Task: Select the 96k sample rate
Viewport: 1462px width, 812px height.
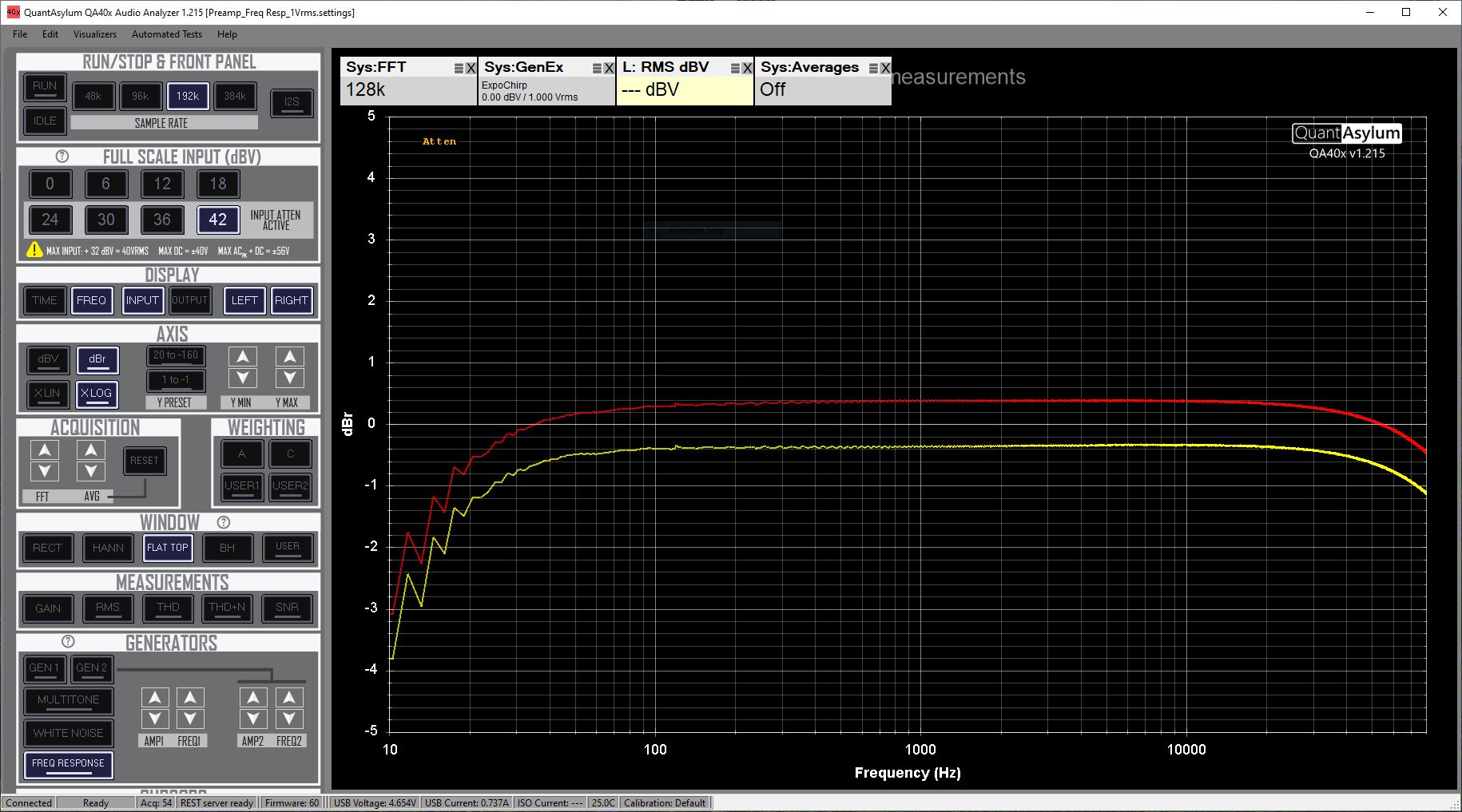Action: (x=141, y=96)
